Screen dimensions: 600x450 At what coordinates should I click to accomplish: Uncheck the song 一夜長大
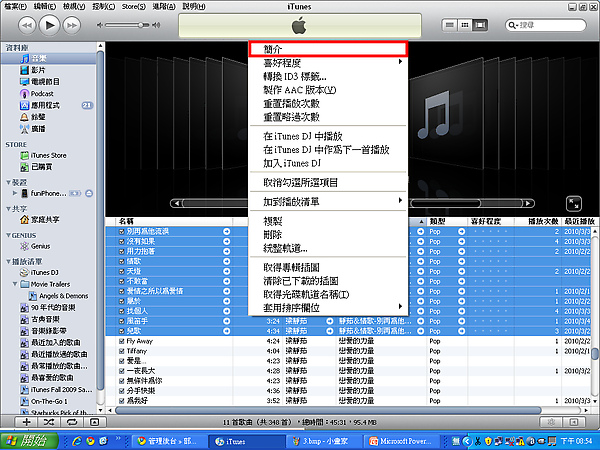click(x=122, y=371)
